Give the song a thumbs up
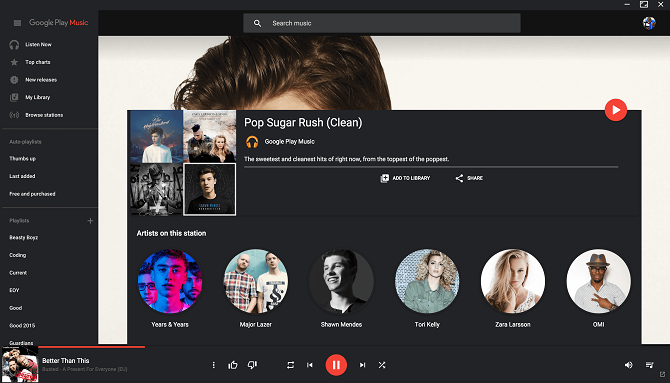This screenshot has height=383, width=670. (x=233, y=365)
